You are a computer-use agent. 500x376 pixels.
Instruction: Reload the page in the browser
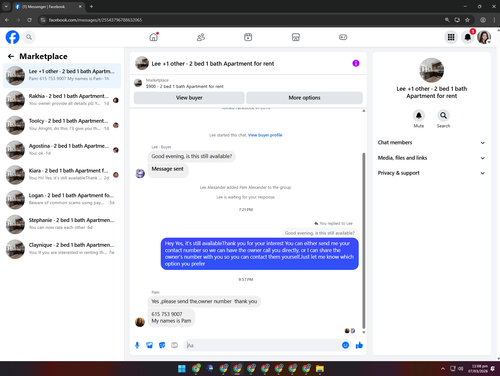(29, 20)
